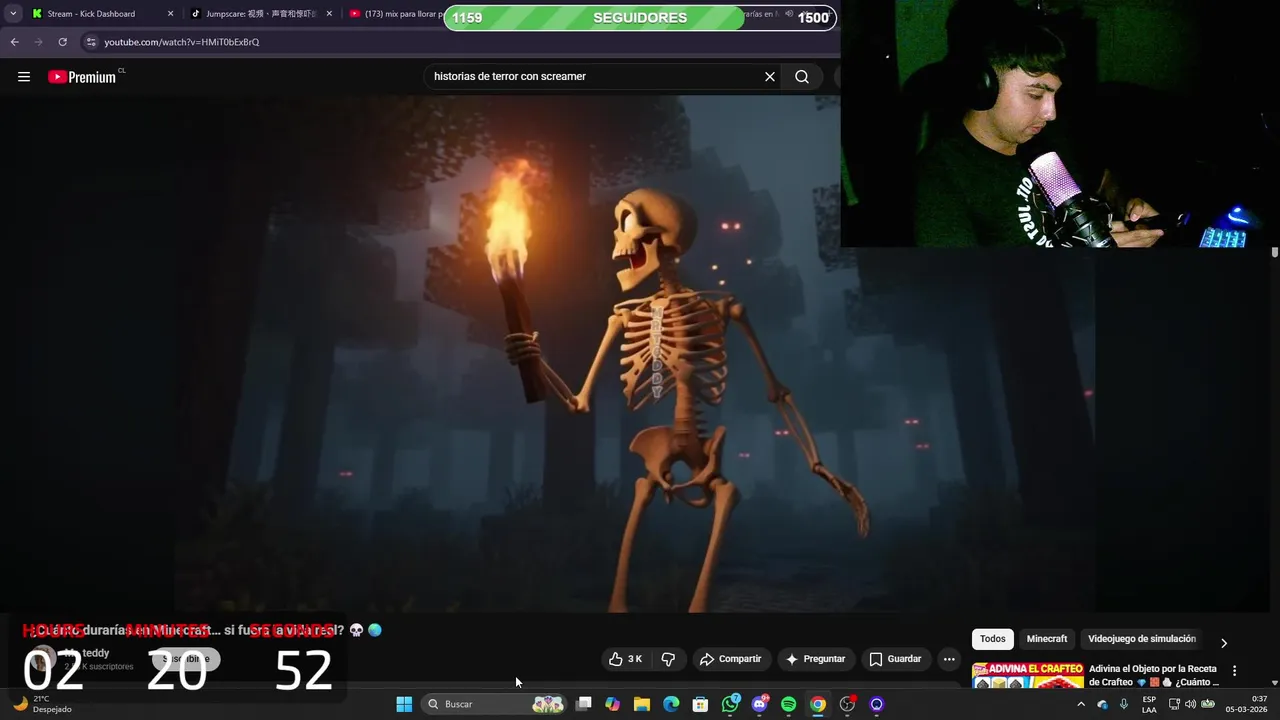1280x720 pixels.
Task: Select the Videojuego de simulación chip
Action: [x=1142, y=639]
